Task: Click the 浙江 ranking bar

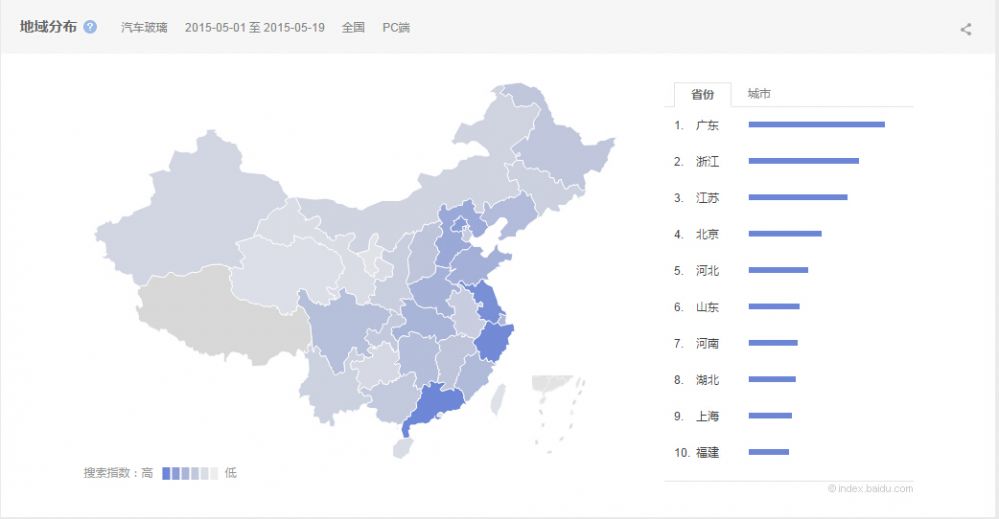Action: click(x=803, y=161)
